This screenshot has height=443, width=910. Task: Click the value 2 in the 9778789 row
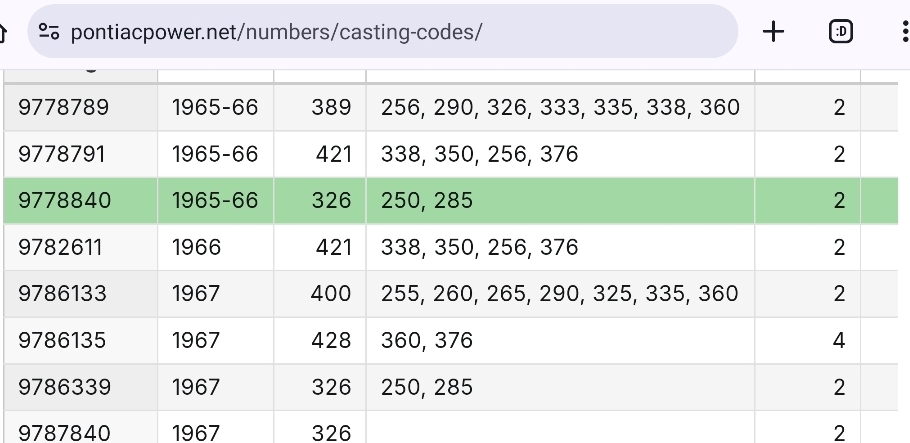click(x=839, y=107)
